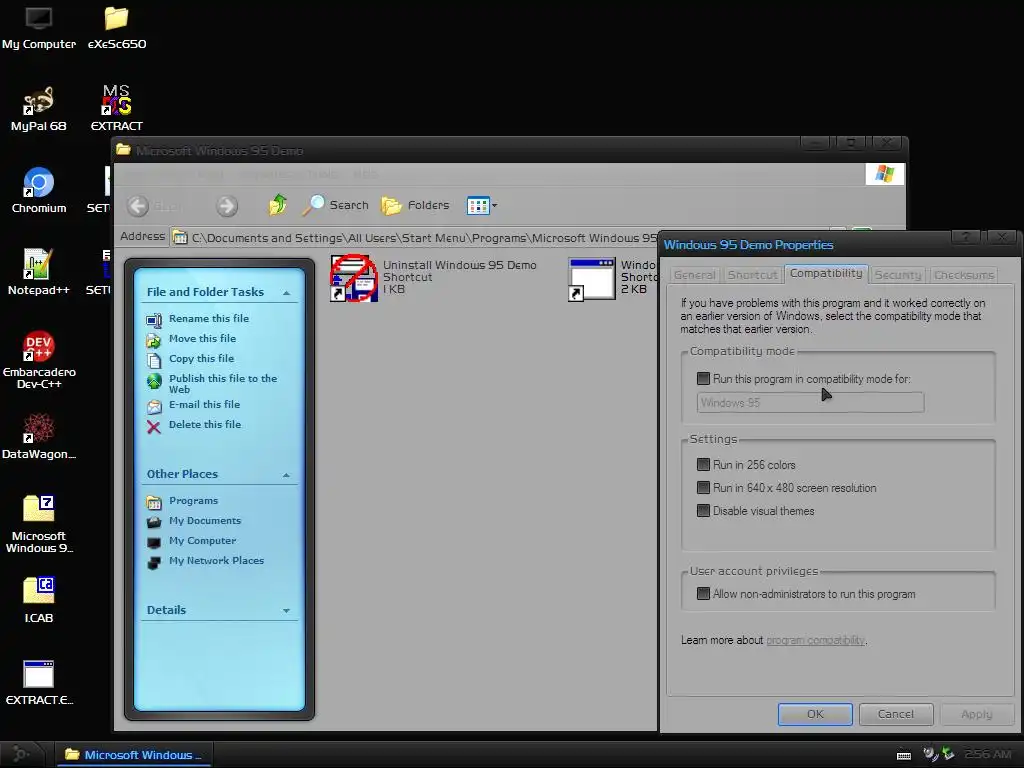Screen dimensions: 1024x768
Task: Open the program compatibility link
Action: (x=815, y=640)
